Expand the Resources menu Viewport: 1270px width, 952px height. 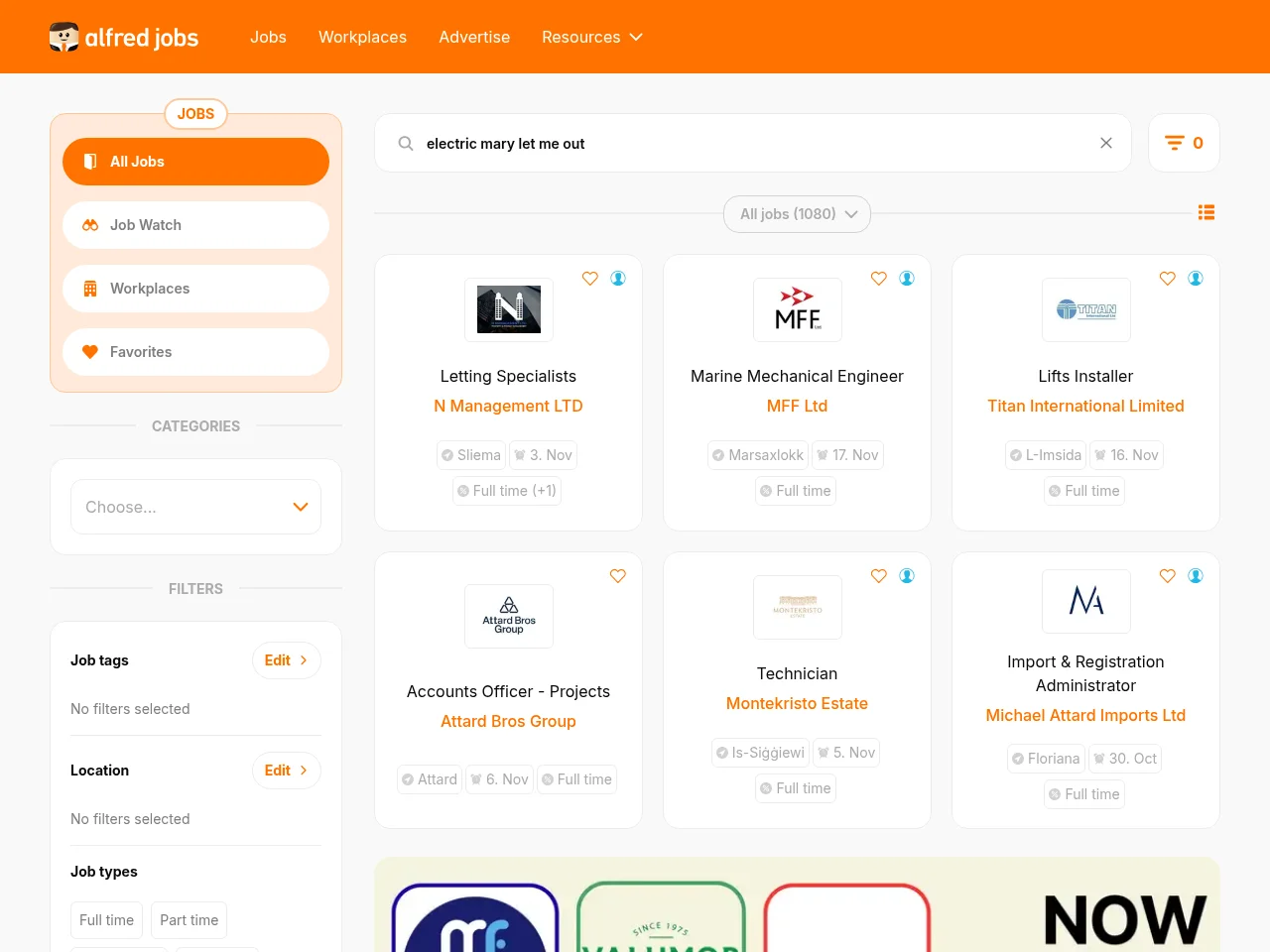[x=592, y=37]
